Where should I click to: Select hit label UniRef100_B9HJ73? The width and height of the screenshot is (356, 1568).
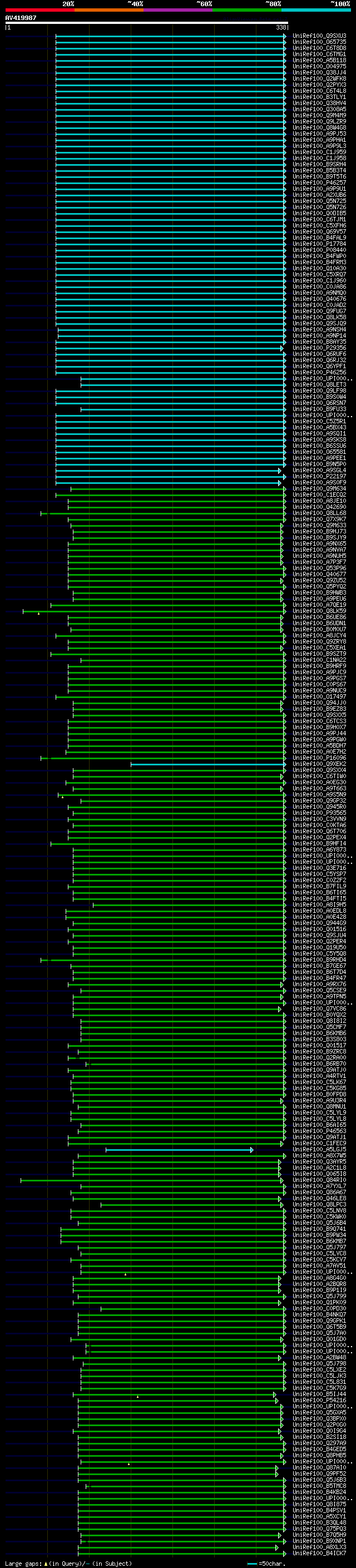pos(319,531)
